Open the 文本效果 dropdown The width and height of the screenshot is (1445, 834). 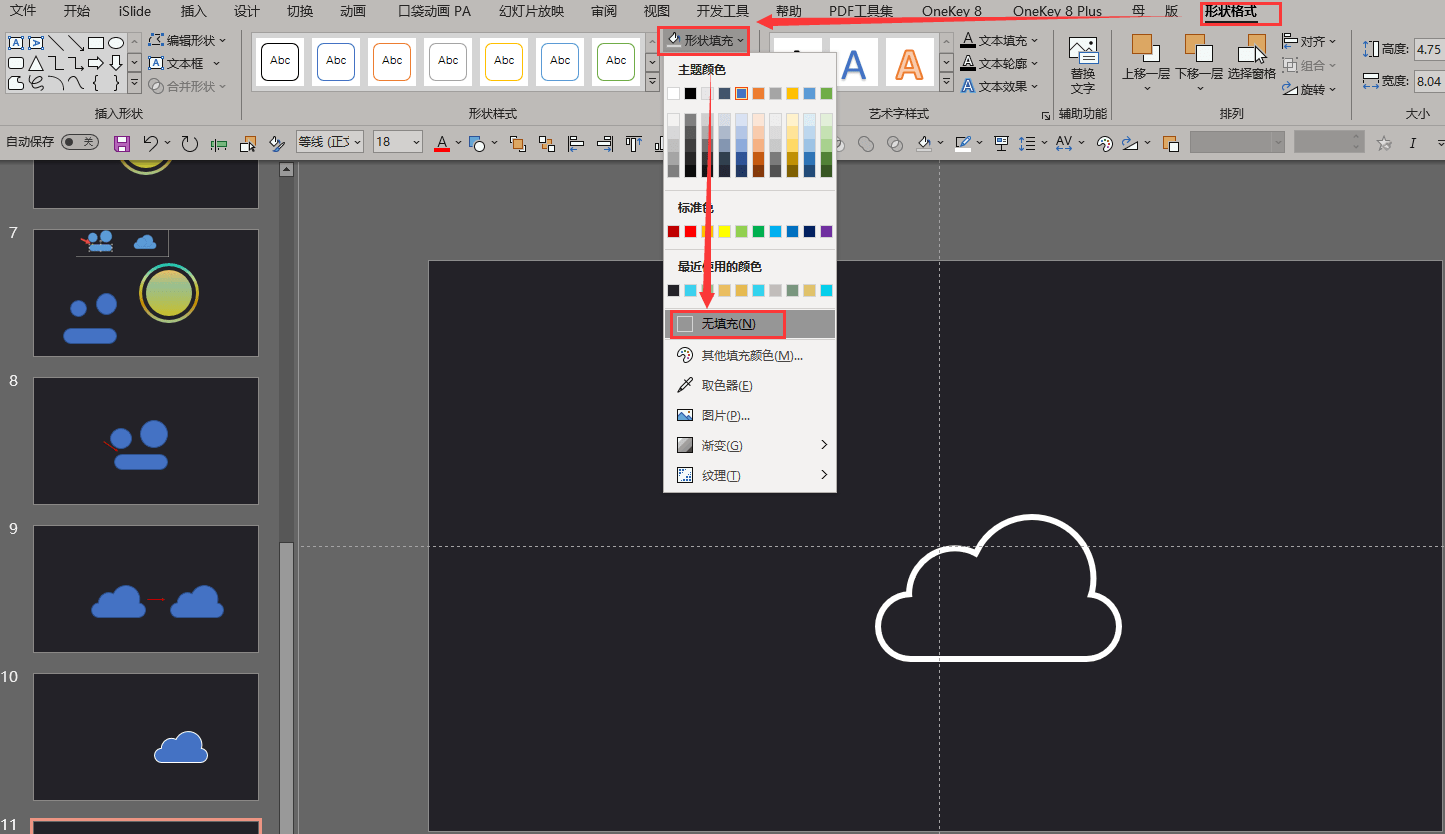click(x=1000, y=86)
